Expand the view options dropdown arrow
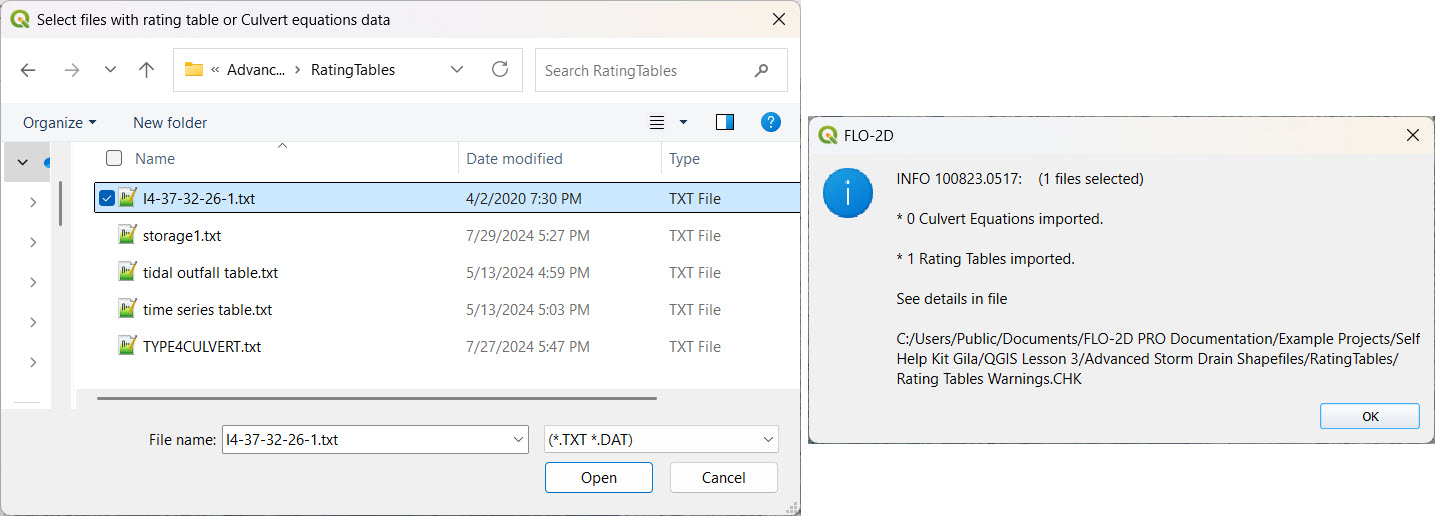Screen dimensions: 1435x516 684,122
